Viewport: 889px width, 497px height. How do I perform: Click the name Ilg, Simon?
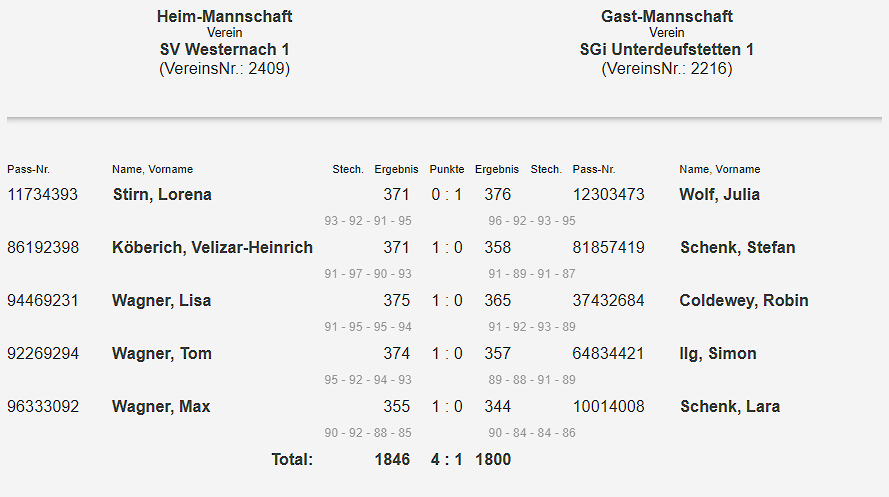(717, 354)
